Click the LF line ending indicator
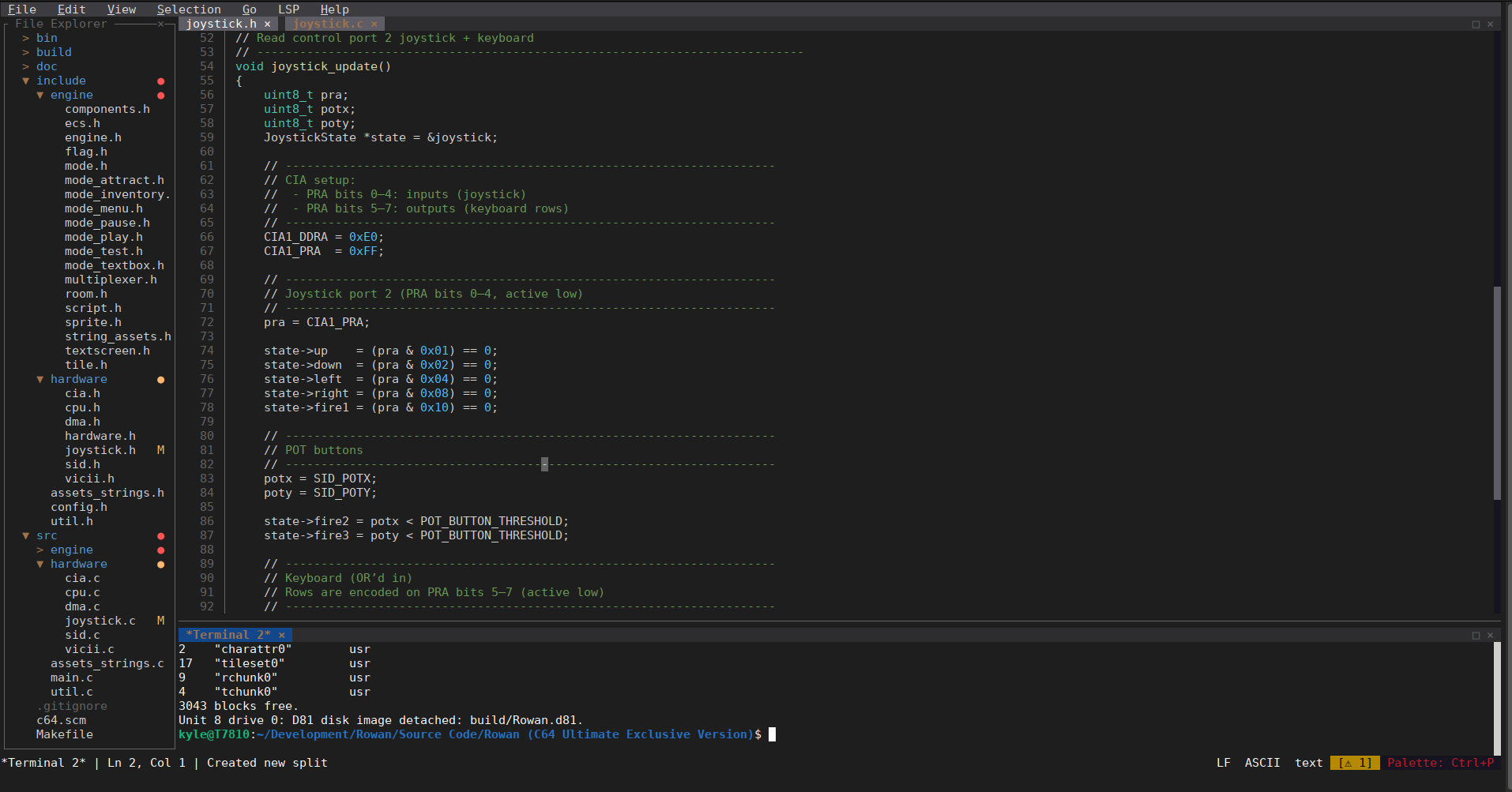The height and width of the screenshot is (792, 1512). (x=1223, y=763)
